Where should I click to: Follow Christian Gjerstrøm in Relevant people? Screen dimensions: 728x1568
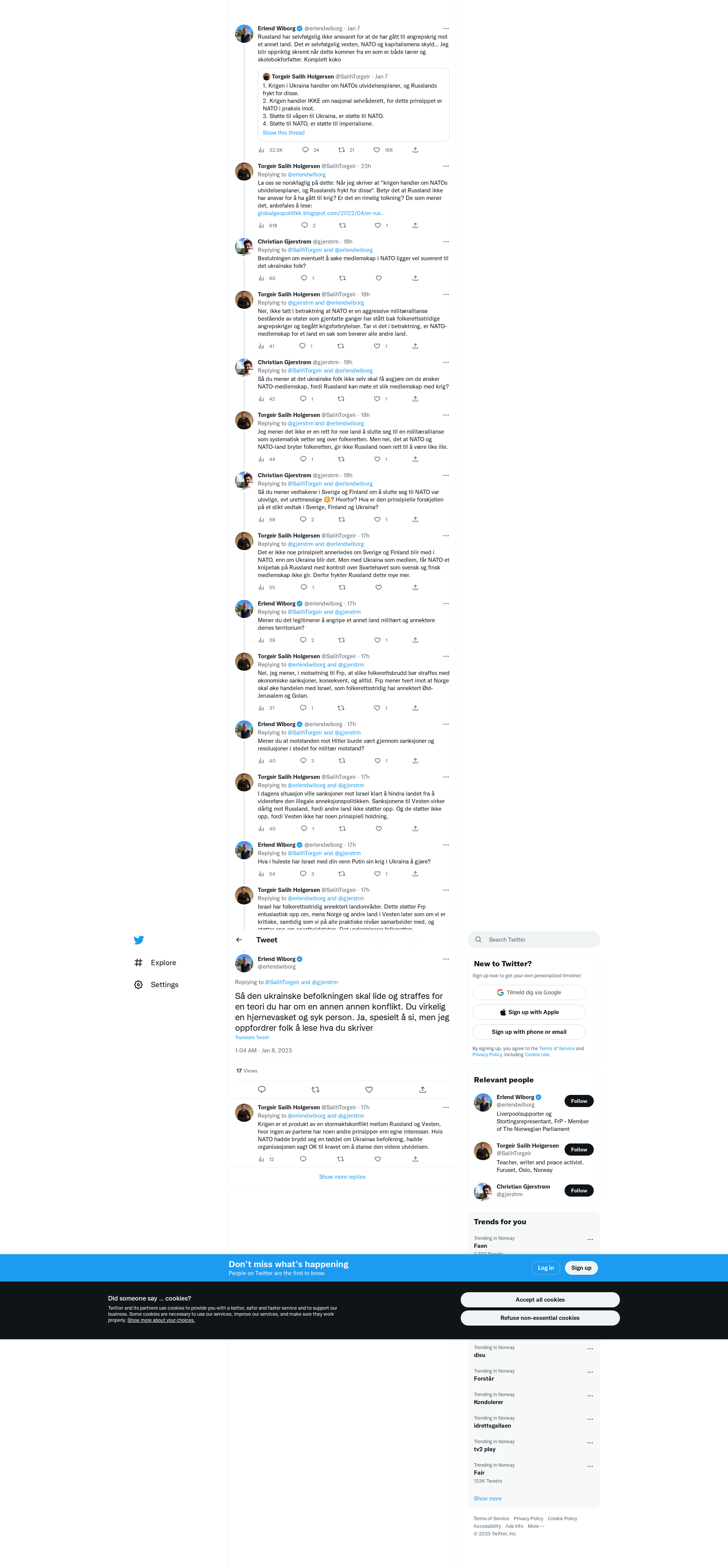click(579, 1190)
